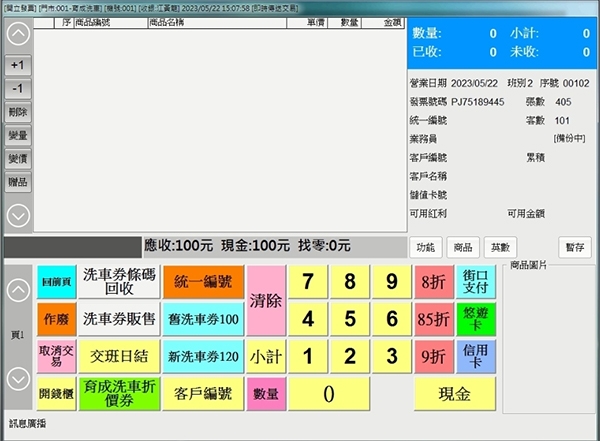The width and height of the screenshot is (600, 441).
Task: Click the 客戶編號 button
Action: [x=203, y=394]
